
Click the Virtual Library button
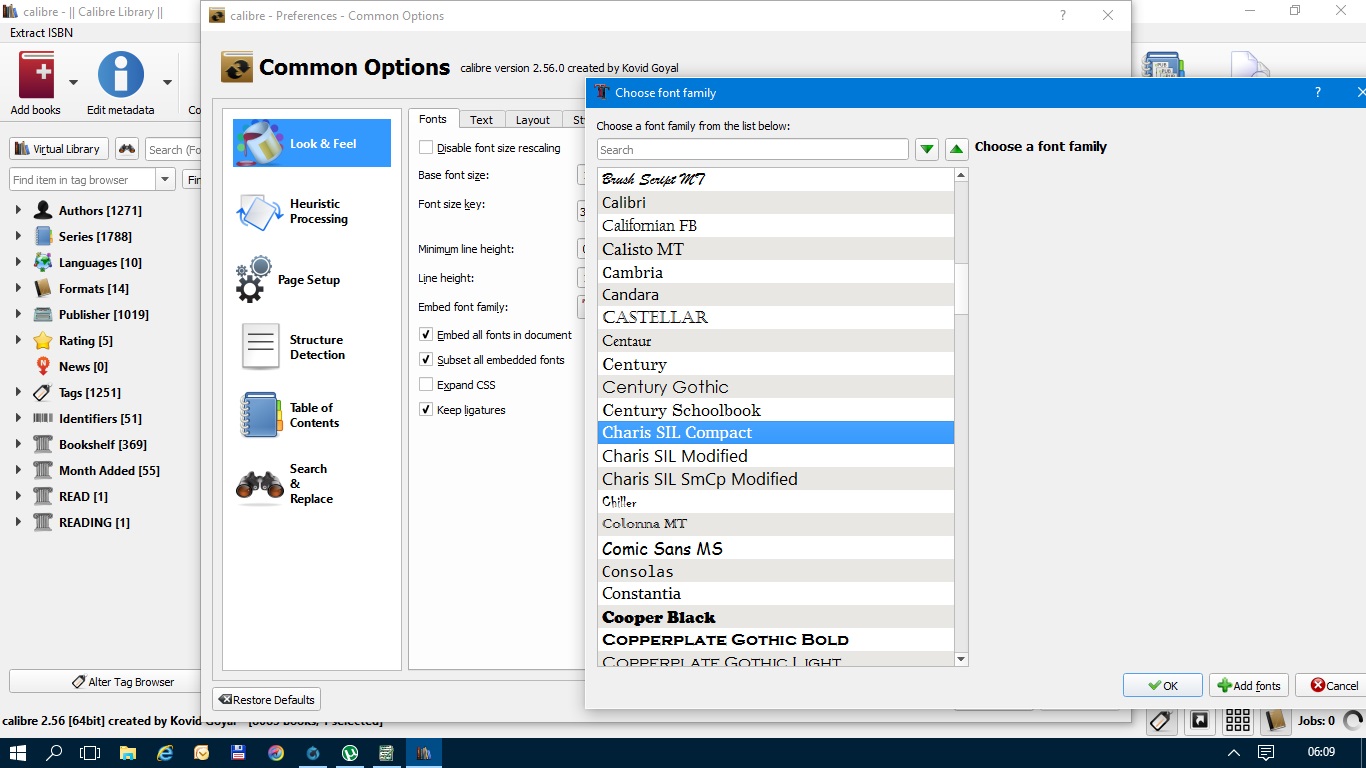pos(59,149)
